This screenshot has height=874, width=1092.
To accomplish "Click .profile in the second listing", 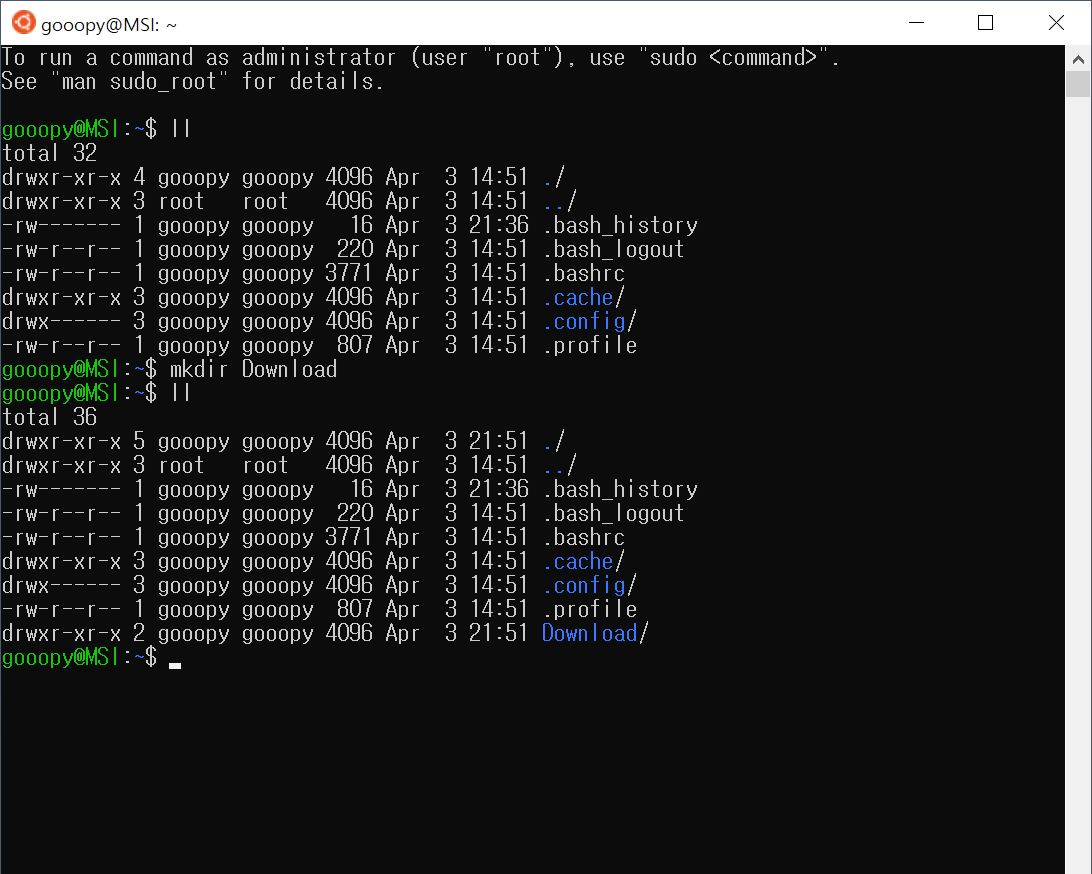I will [591, 609].
